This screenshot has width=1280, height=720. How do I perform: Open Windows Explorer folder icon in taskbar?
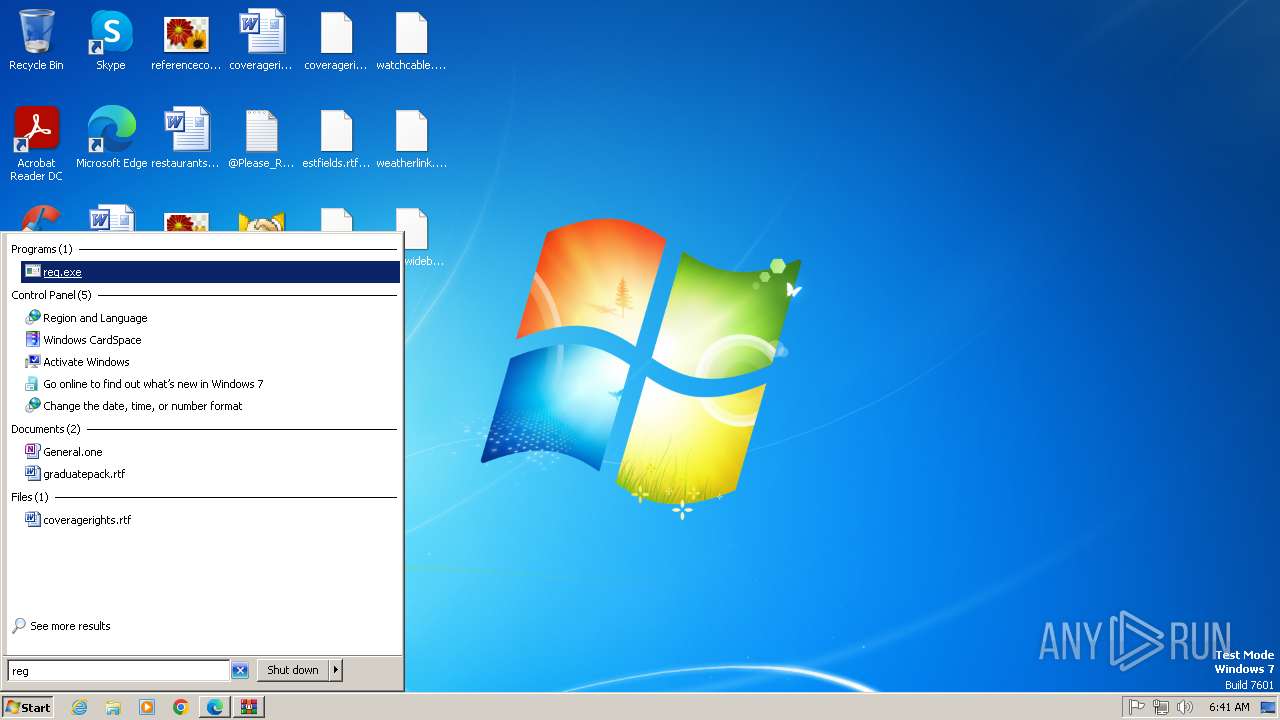click(x=113, y=707)
